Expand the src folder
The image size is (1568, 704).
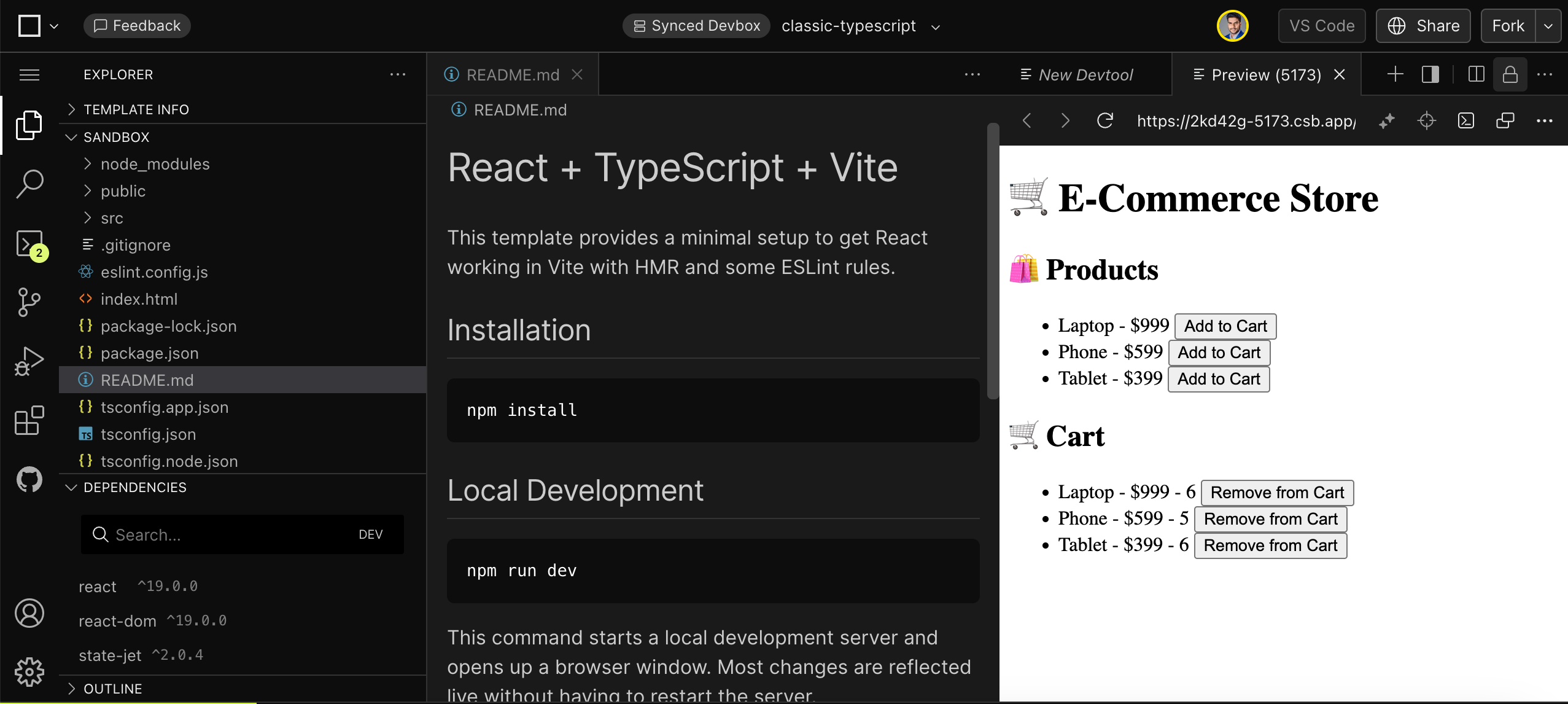coord(112,218)
